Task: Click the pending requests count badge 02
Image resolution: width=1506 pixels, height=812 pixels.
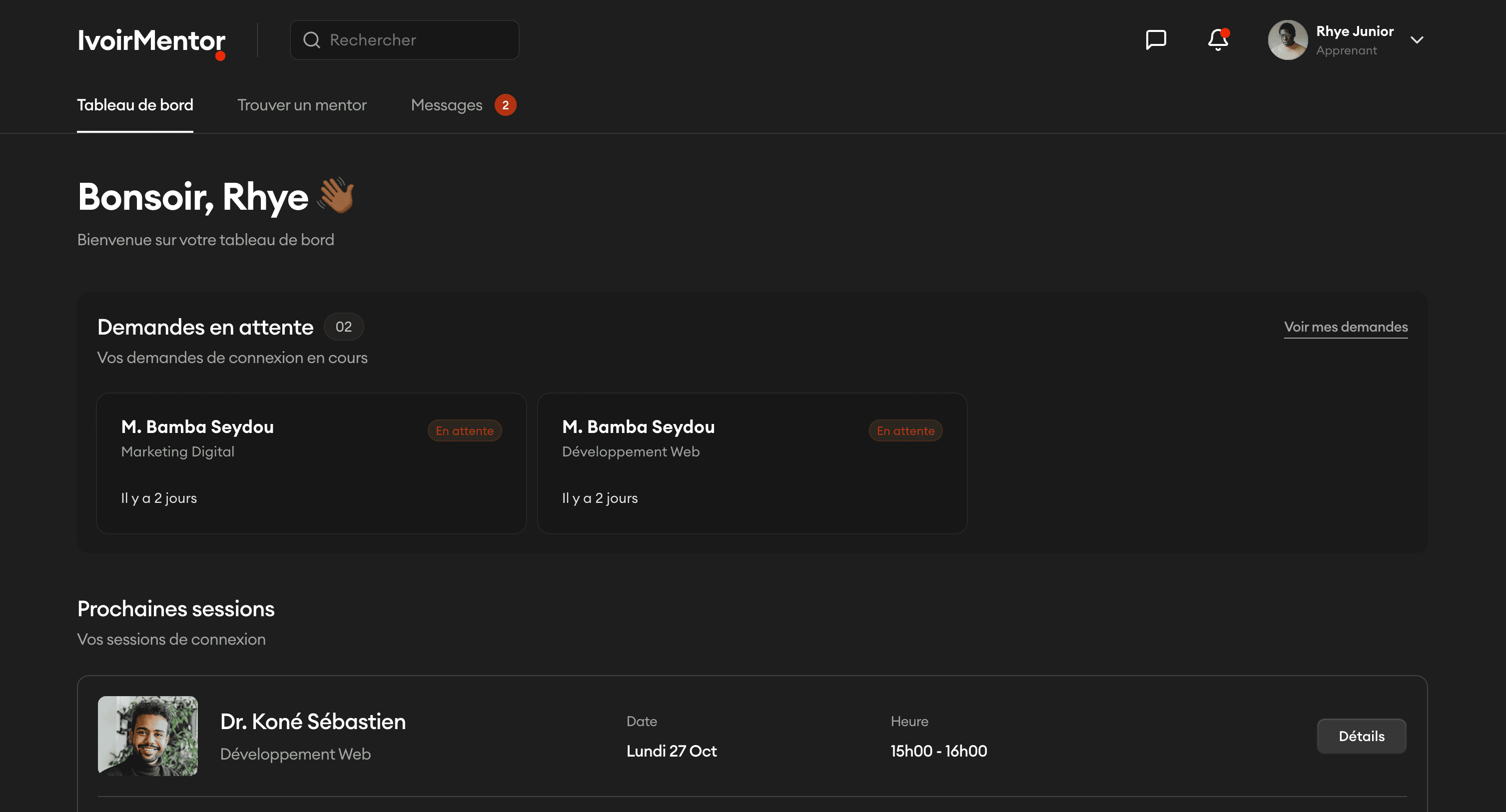Action: point(344,327)
